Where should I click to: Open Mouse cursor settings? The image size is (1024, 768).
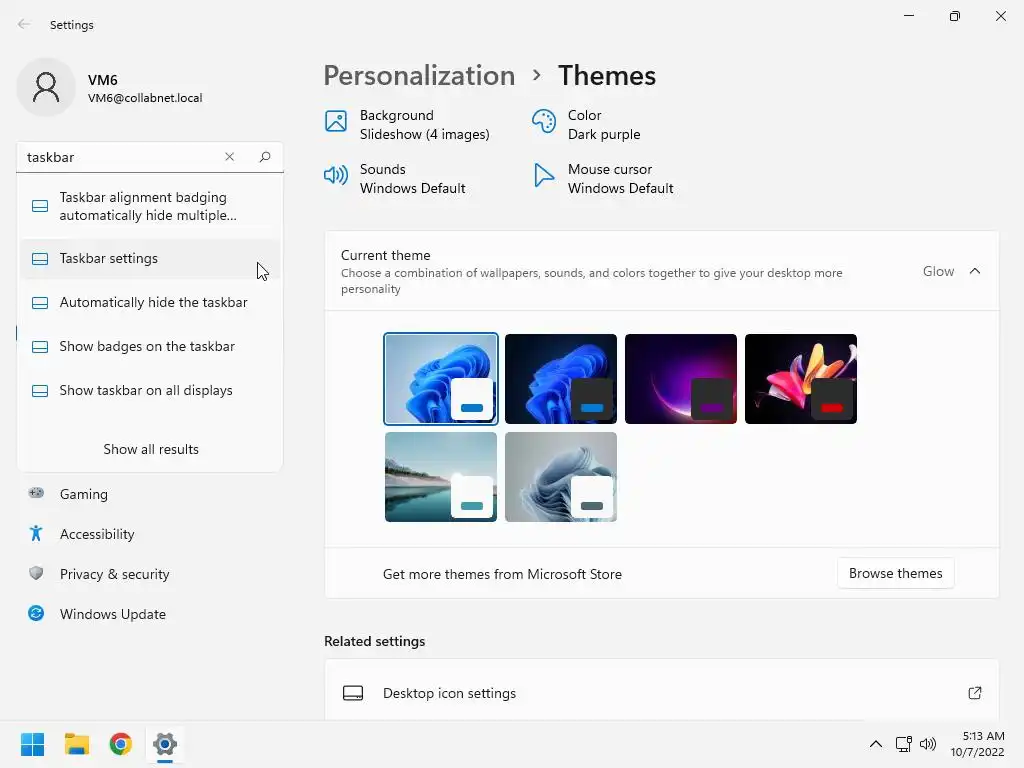[x=603, y=178]
